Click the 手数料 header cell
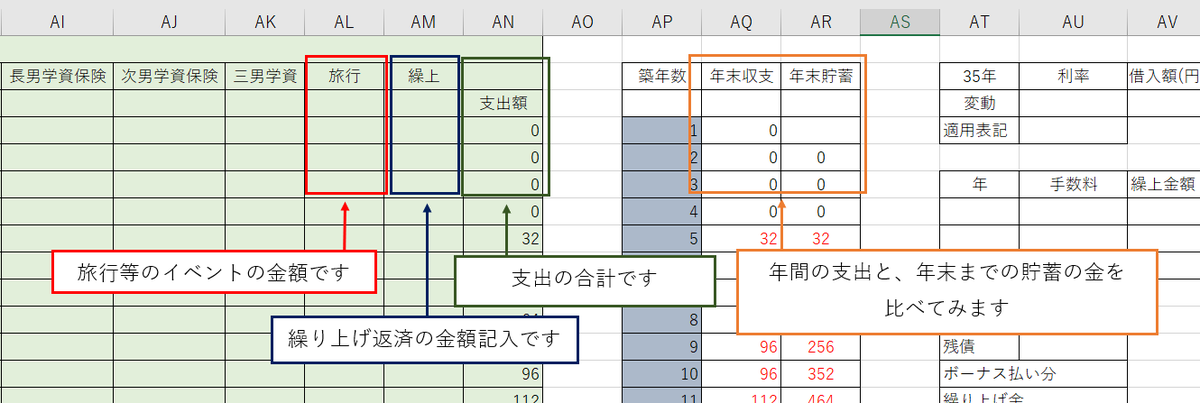Viewport: 1200px width, 403px height. tap(1074, 184)
